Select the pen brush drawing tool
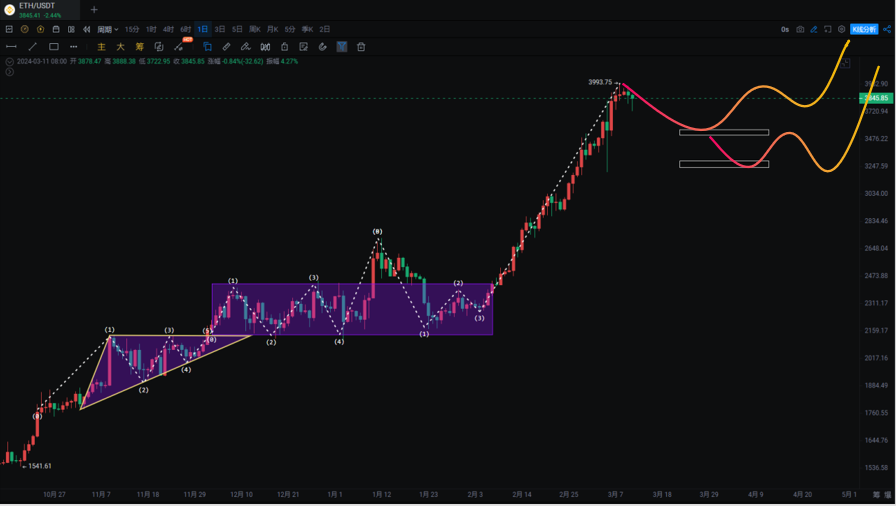Screen dimensions: 896x506 click(246, 47)
